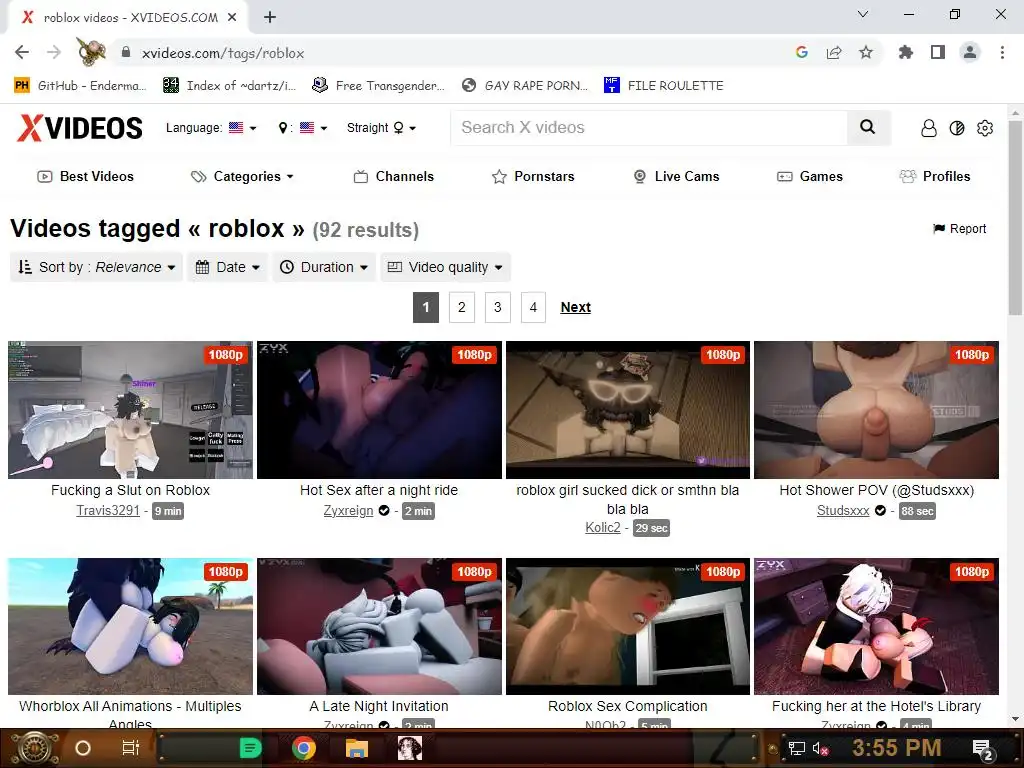Viewport: 1024px width, 768px height.
Task: Click the browser forward arrow
Action: 54,52
